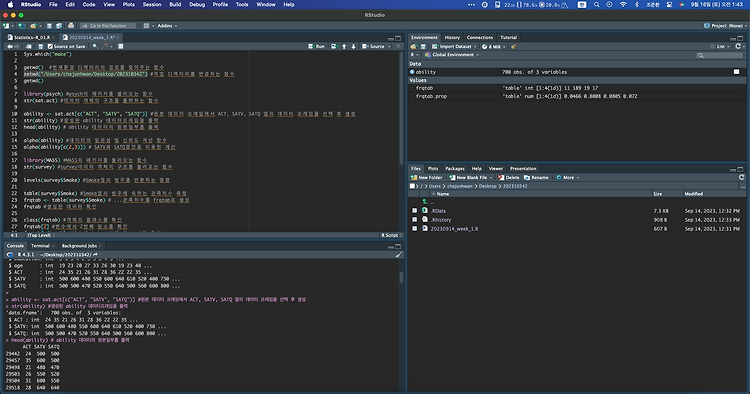
Task: Open the Import Dataset dropdown
Action: (454, 46)
